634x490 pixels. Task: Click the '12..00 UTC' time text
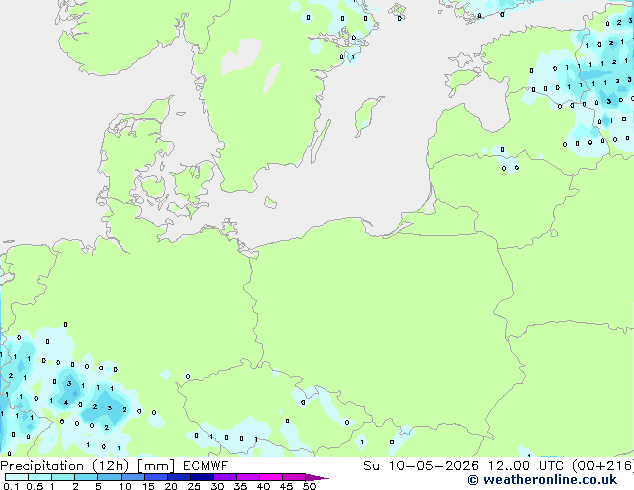click(x=526, y=466)
